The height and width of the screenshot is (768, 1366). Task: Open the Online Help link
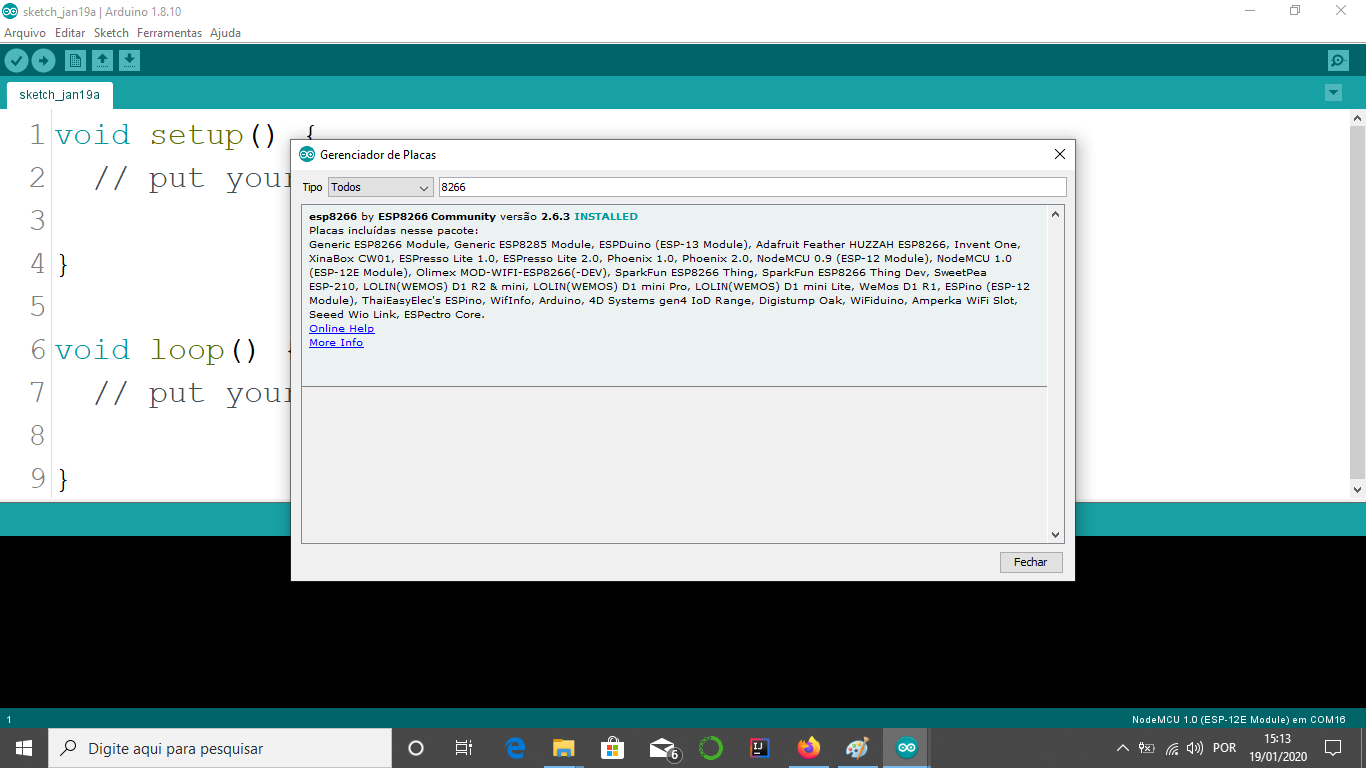[x=341, y=328]
